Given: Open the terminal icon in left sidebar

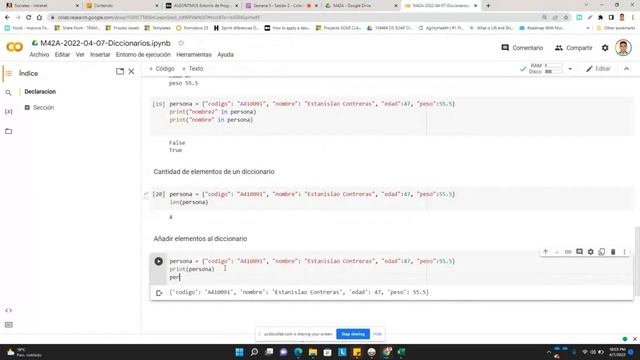Looking at the screenshot, I should [9, 325].
